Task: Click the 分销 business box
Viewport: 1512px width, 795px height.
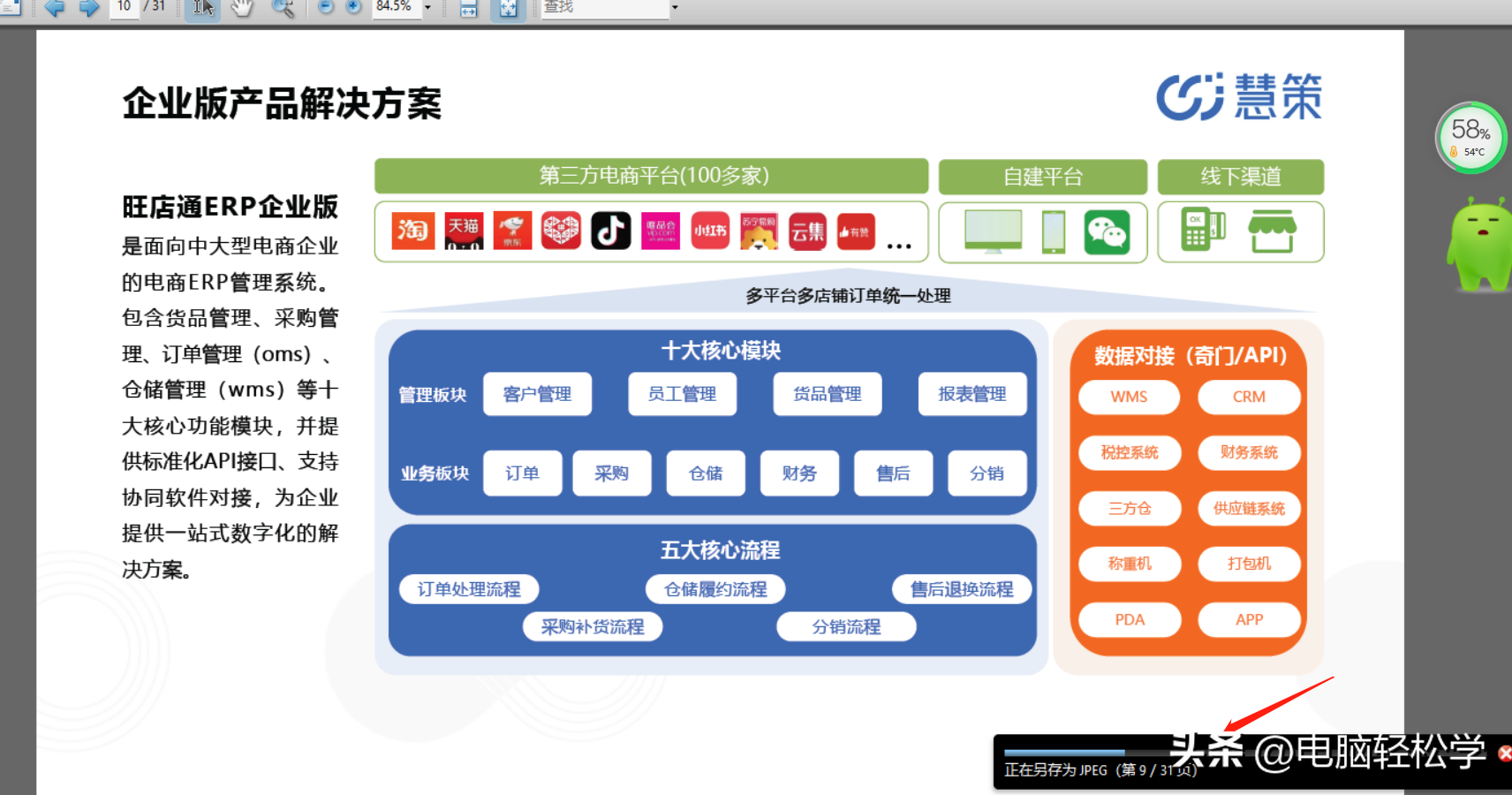Action: click(987, 473)
